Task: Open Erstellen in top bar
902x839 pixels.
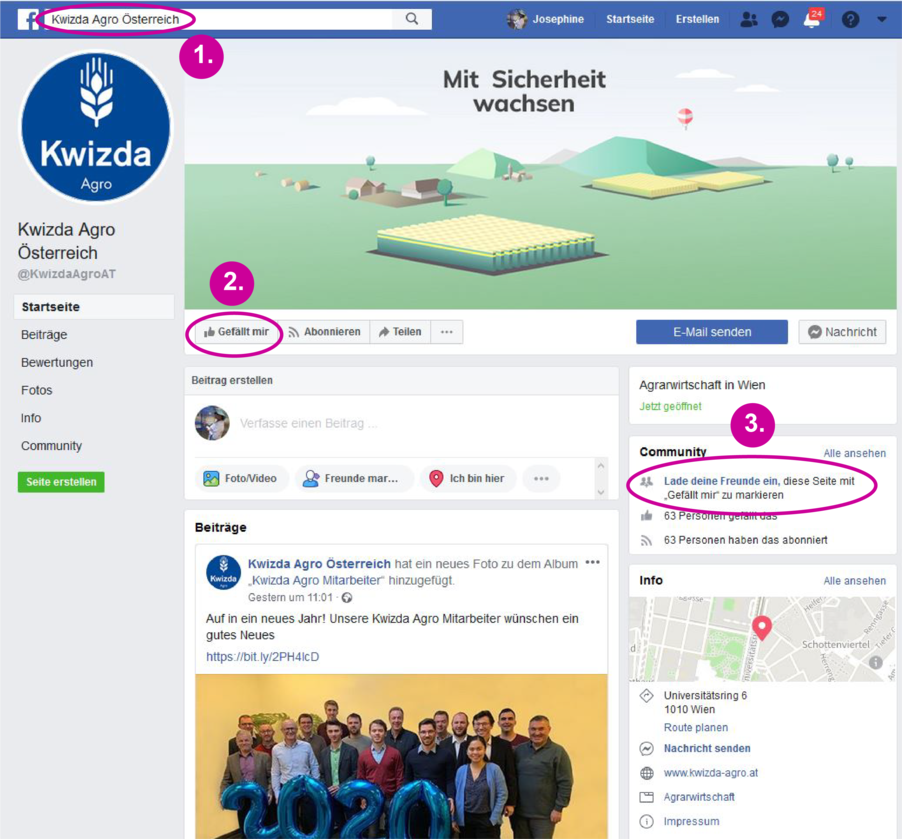Action: [x=697, y=19]
